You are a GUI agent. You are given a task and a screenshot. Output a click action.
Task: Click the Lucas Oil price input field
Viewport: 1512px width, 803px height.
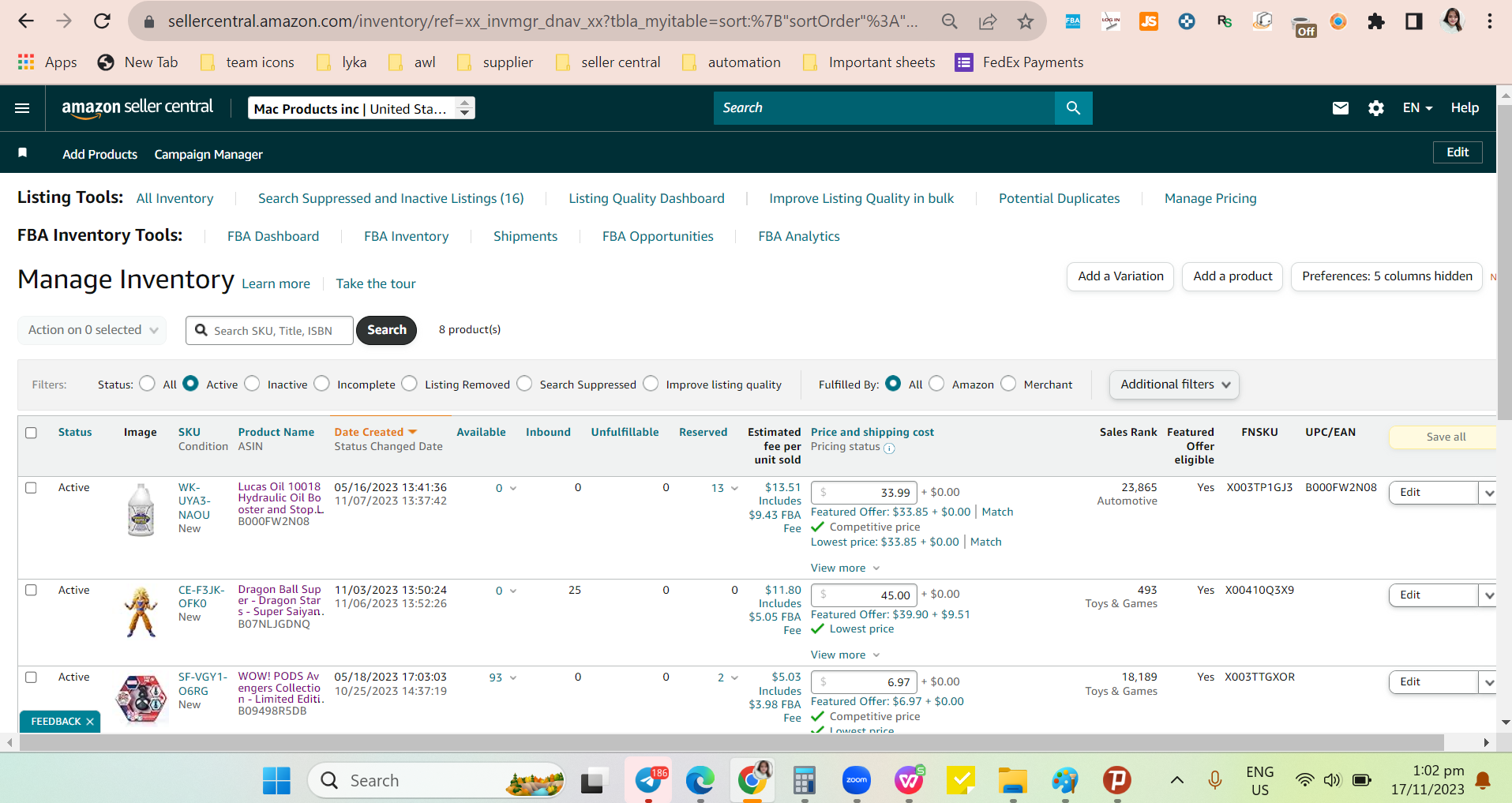(865, 493)
